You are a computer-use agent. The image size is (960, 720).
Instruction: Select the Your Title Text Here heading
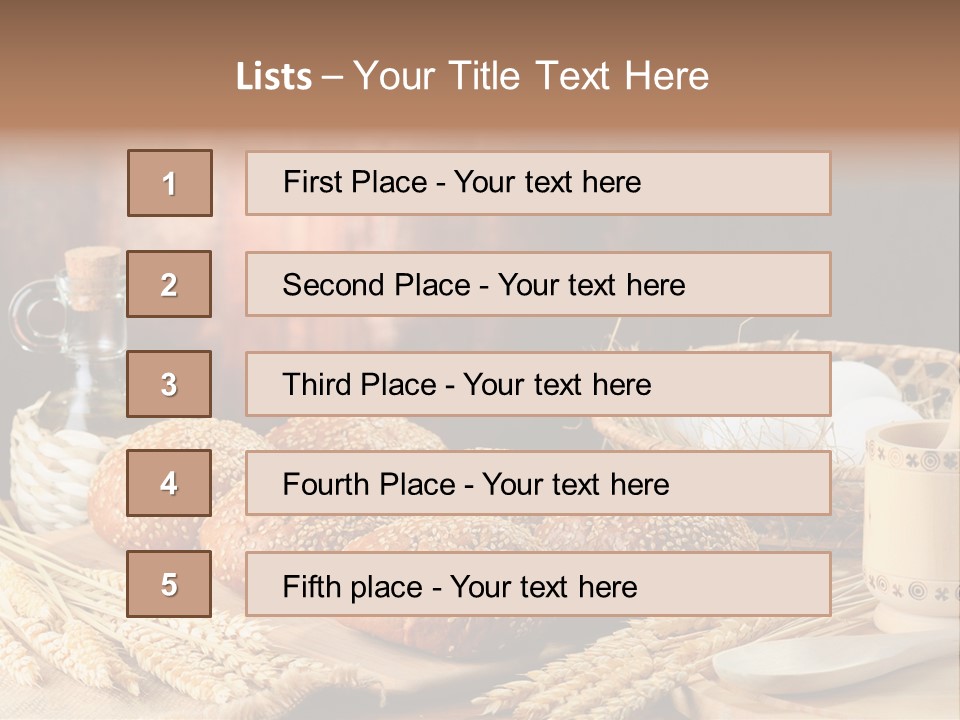click(531, 76)
